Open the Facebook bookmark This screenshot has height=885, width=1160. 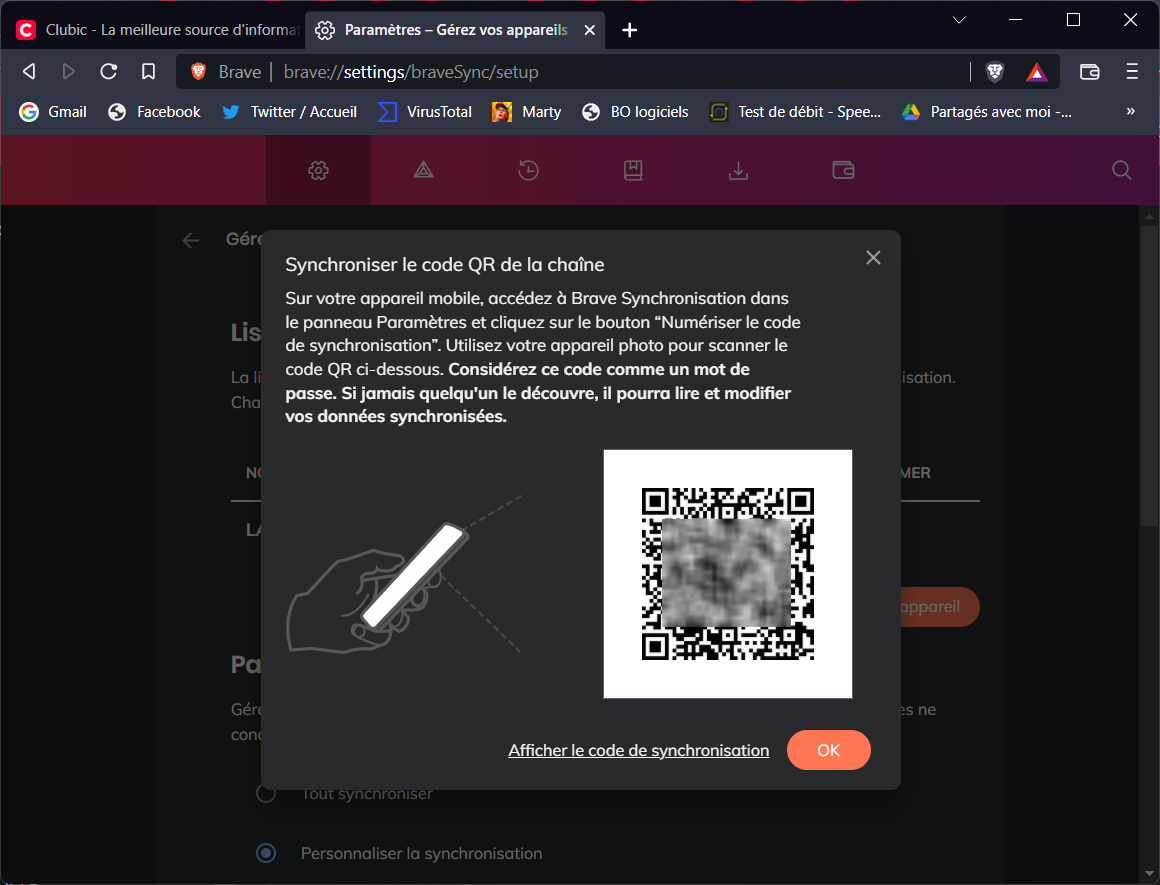[x=154, y=112]
